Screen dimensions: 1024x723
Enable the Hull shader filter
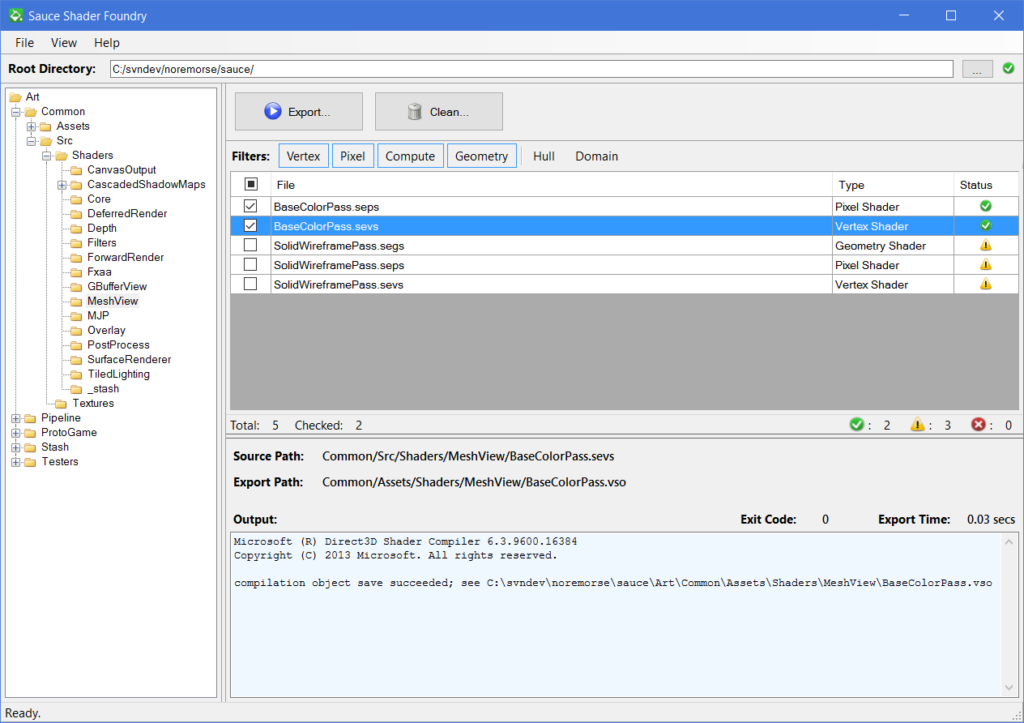click(x=543, y=156)
